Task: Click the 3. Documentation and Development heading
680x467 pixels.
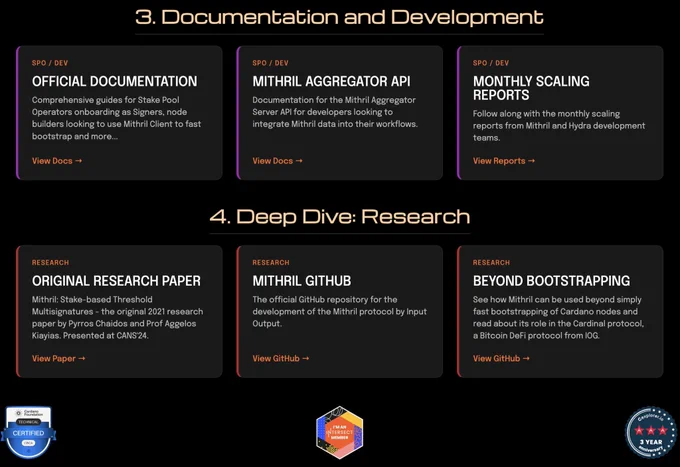Action: (339, 17)
